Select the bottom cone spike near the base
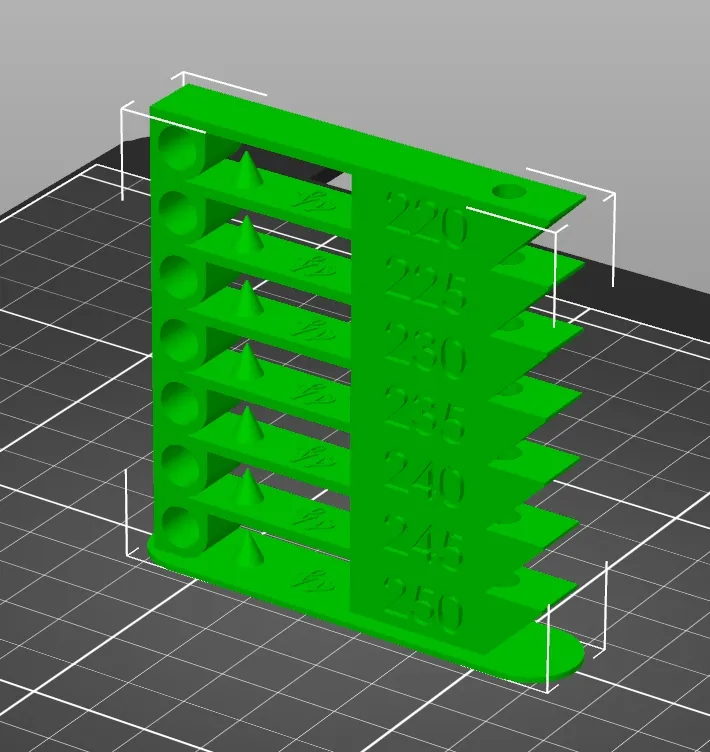The height and width of the screenshot is (752, 710). pos(249,550)
